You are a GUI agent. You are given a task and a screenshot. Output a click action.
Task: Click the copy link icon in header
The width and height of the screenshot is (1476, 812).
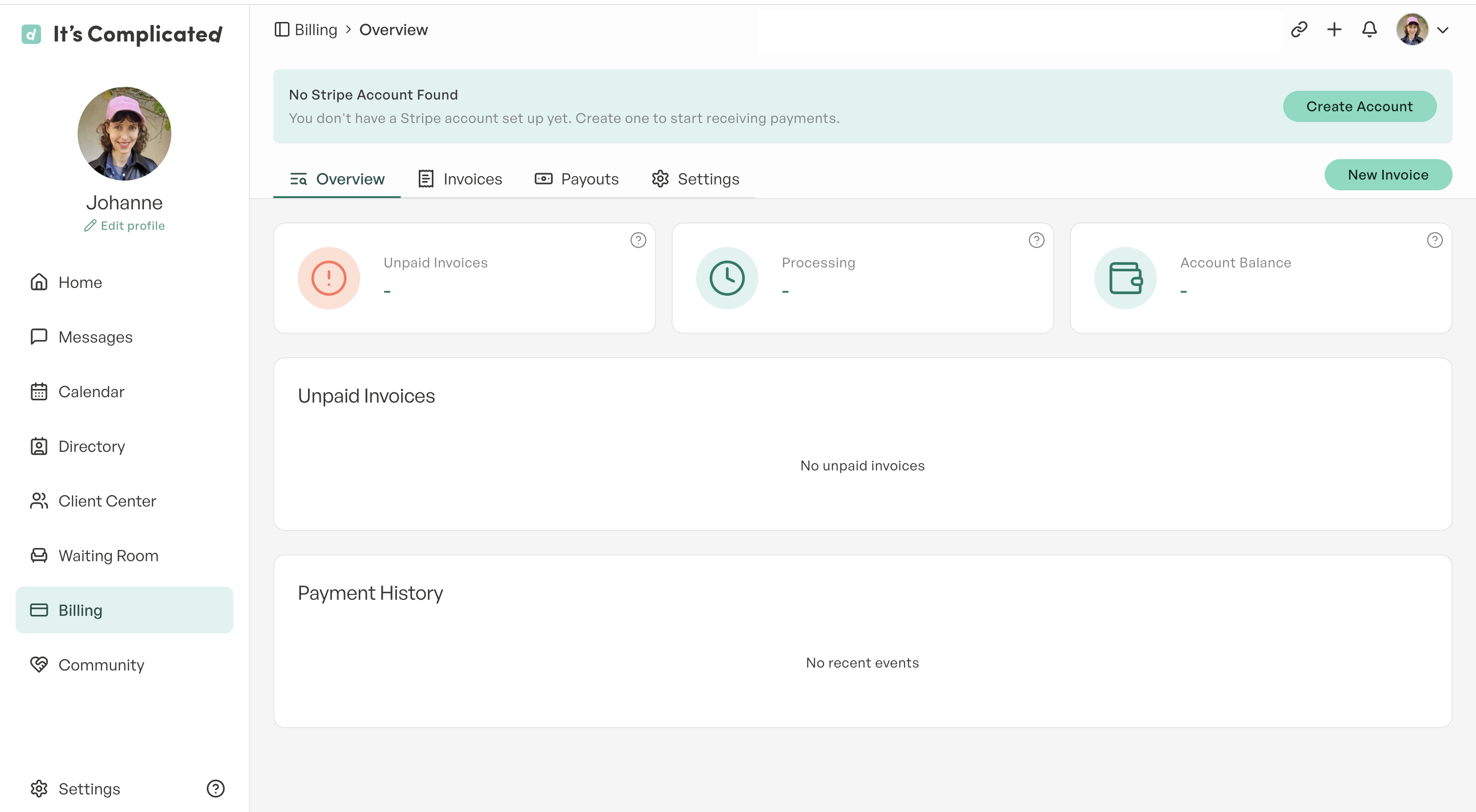1298,29
